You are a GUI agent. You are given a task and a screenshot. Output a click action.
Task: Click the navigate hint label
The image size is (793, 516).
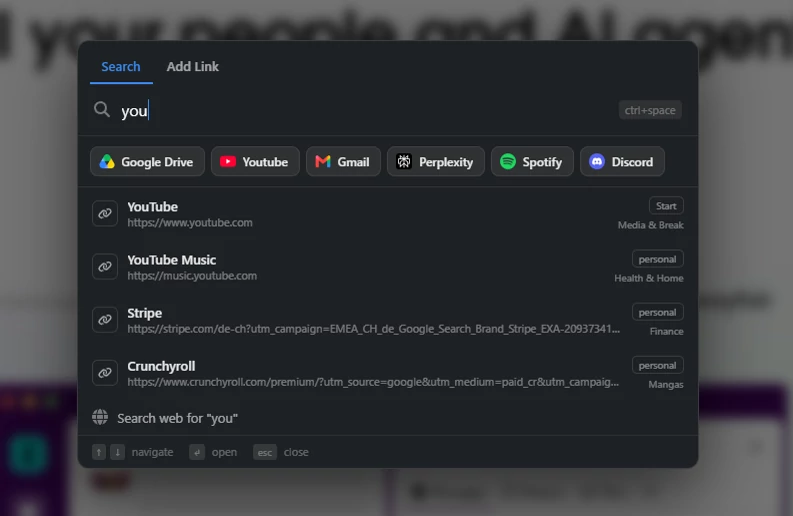pyautogui.click(x=152, y=452)
